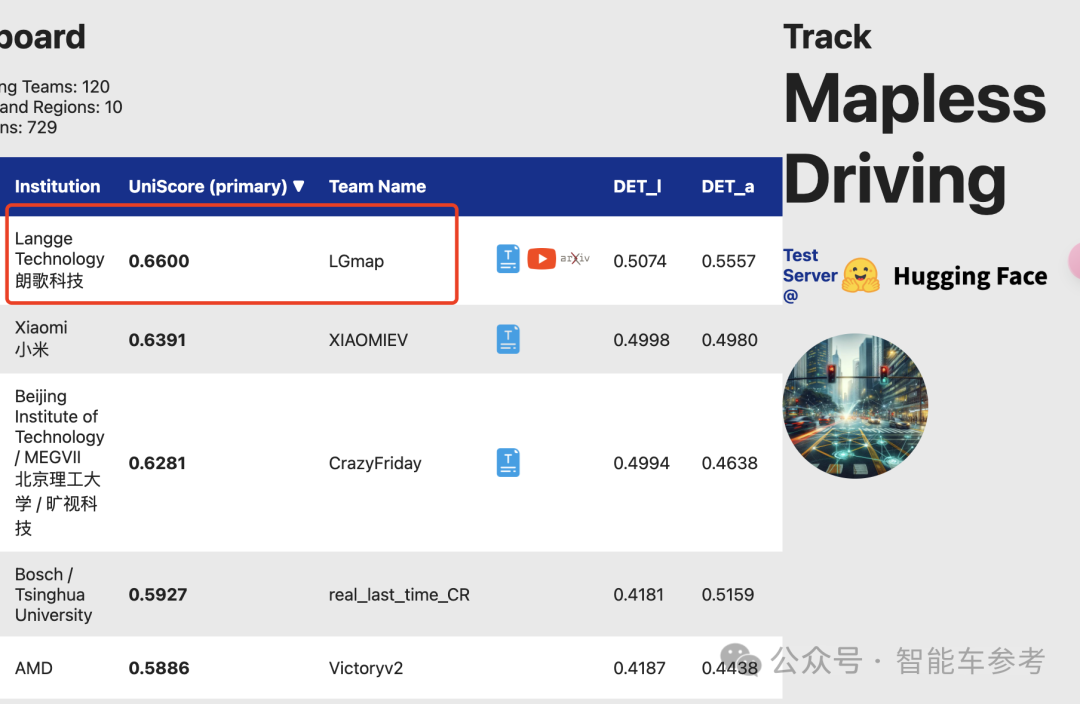The height and width of the screenshot is (704, 1080).
Task: Select the XIAOMIEV team name
Action: 368,340
